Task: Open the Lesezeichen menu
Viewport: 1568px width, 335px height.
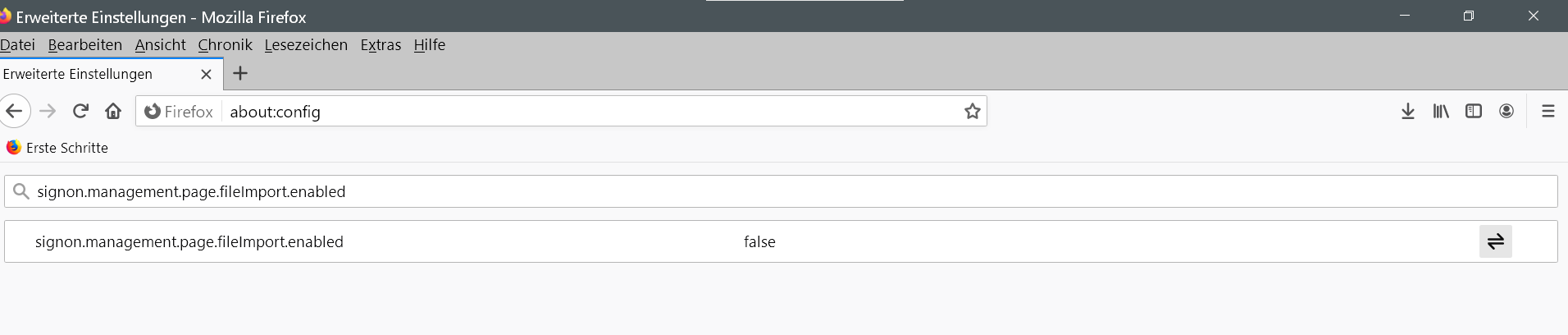Action: tap(306, 45)
